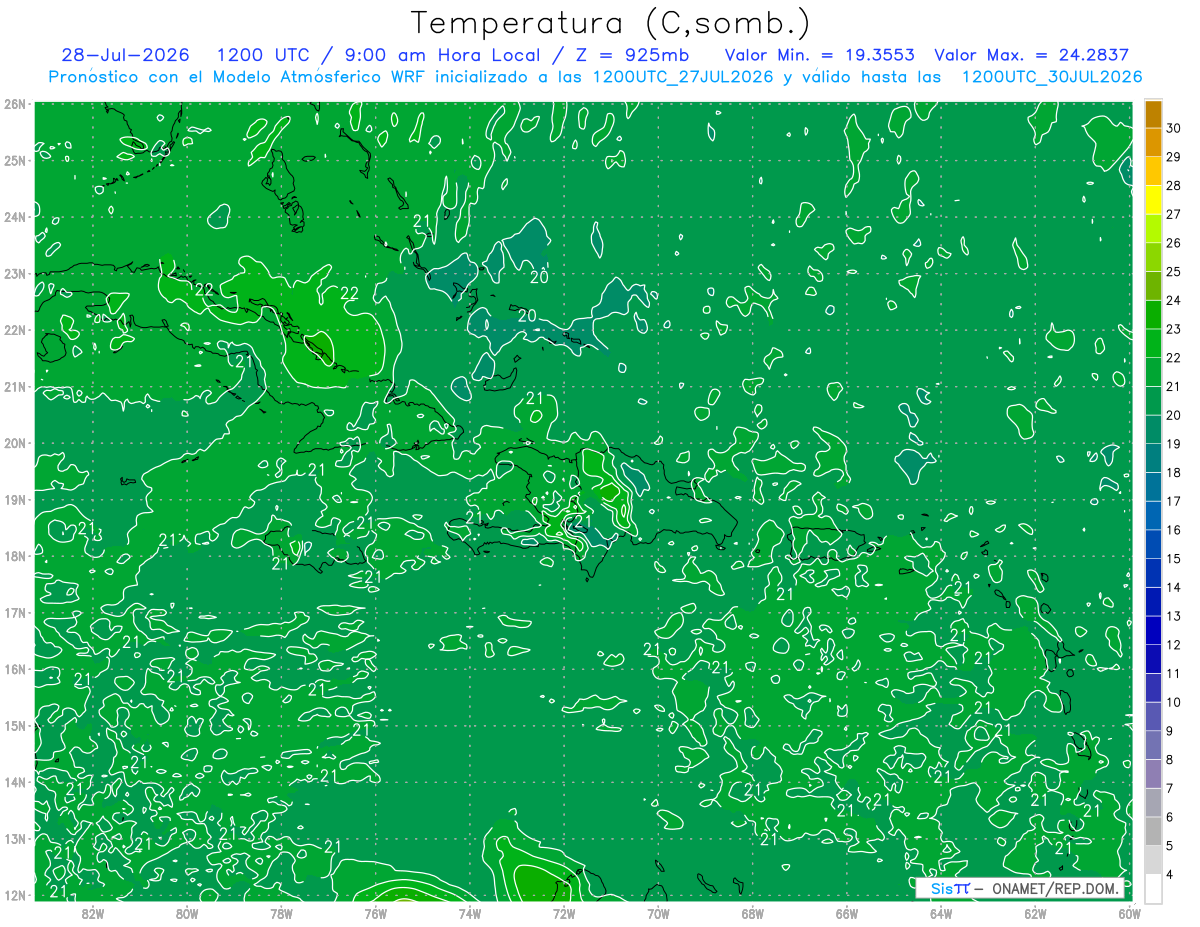This screenshot has width=1200, height=927.
Task: Click the "64W" longitude label
Action: coord(941,913)
